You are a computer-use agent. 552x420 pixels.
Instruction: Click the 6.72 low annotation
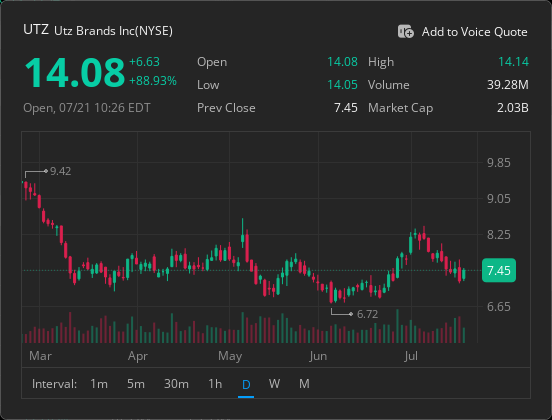click(x=367, y=314)
